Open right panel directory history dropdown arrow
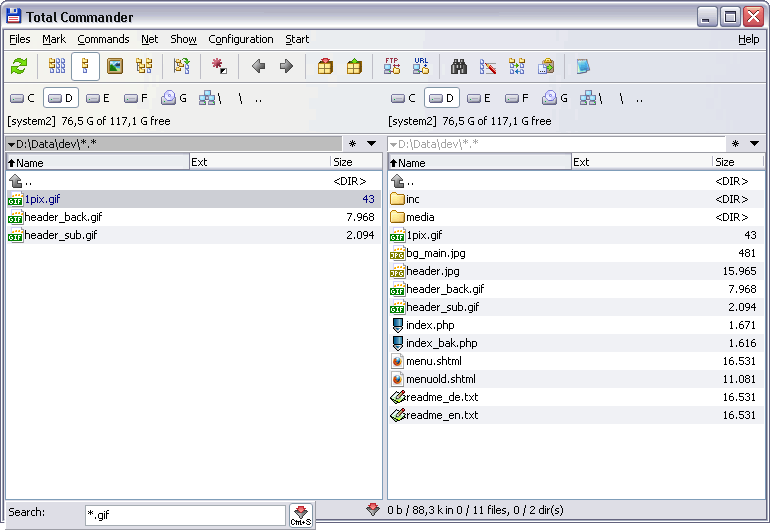The height and width of the screenshot is (530, 770). coord(754,143)
